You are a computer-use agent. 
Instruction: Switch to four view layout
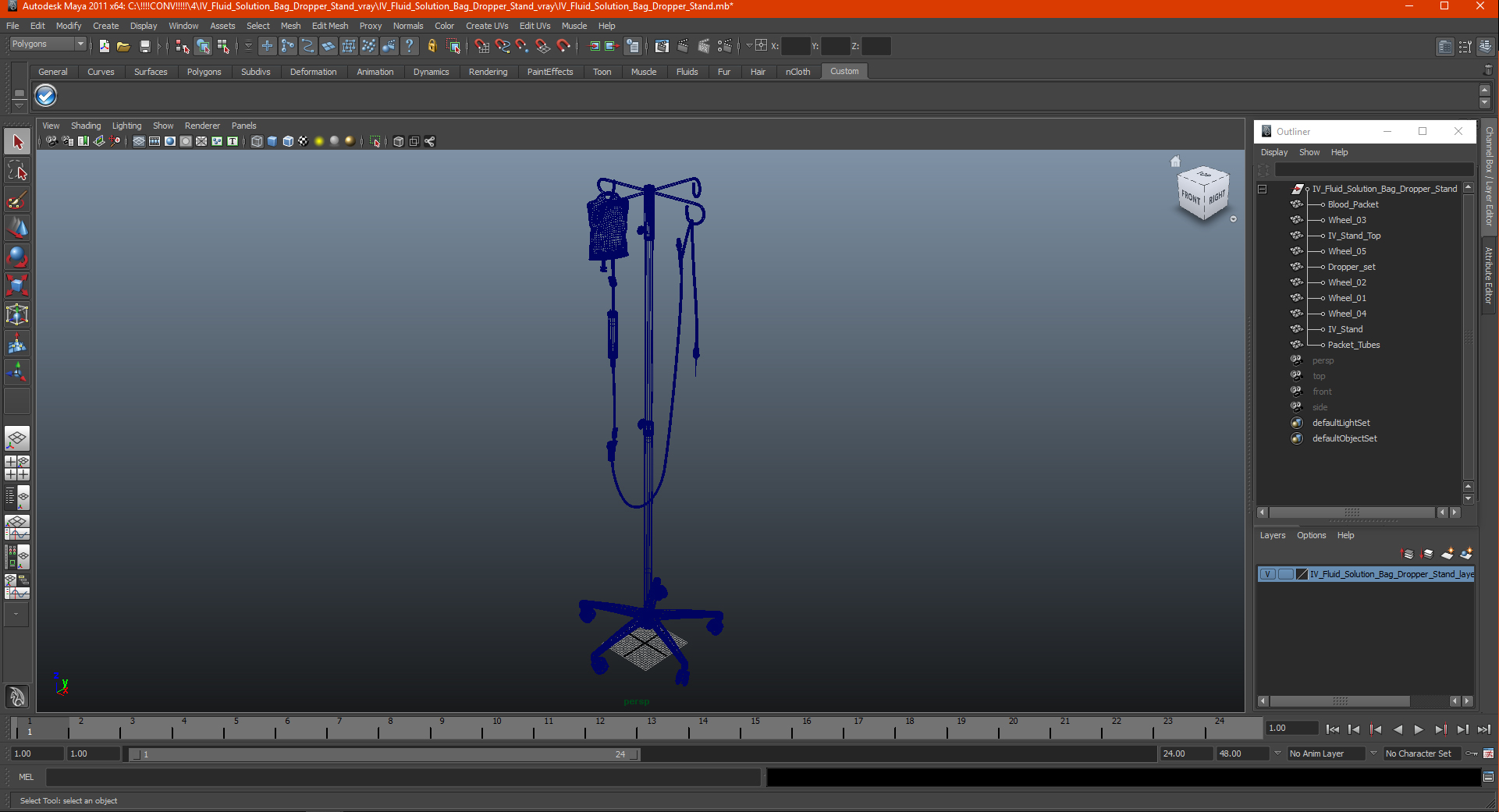coord(17,468)
